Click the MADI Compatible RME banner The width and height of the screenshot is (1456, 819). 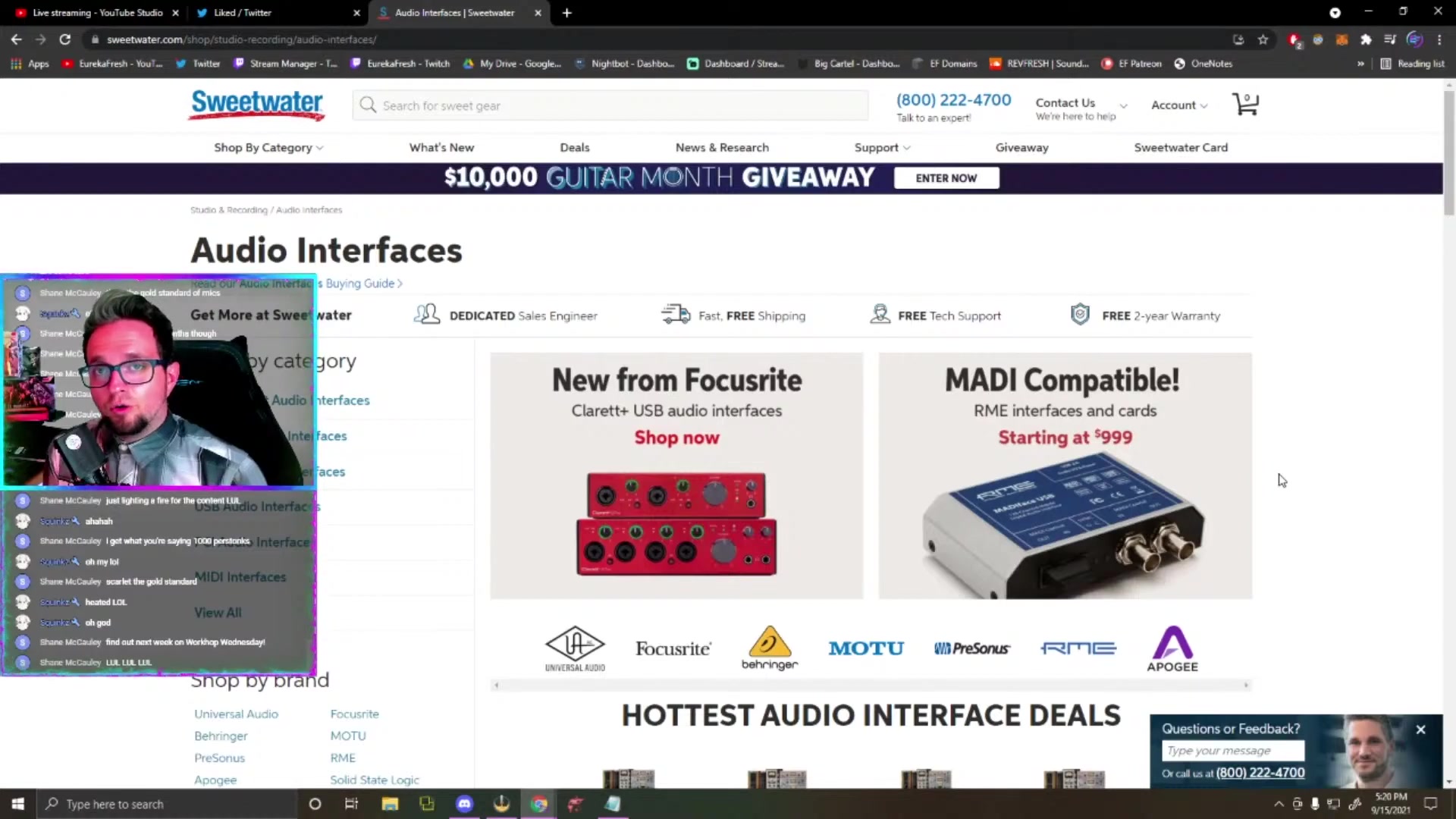click(x=1065, y=475)
